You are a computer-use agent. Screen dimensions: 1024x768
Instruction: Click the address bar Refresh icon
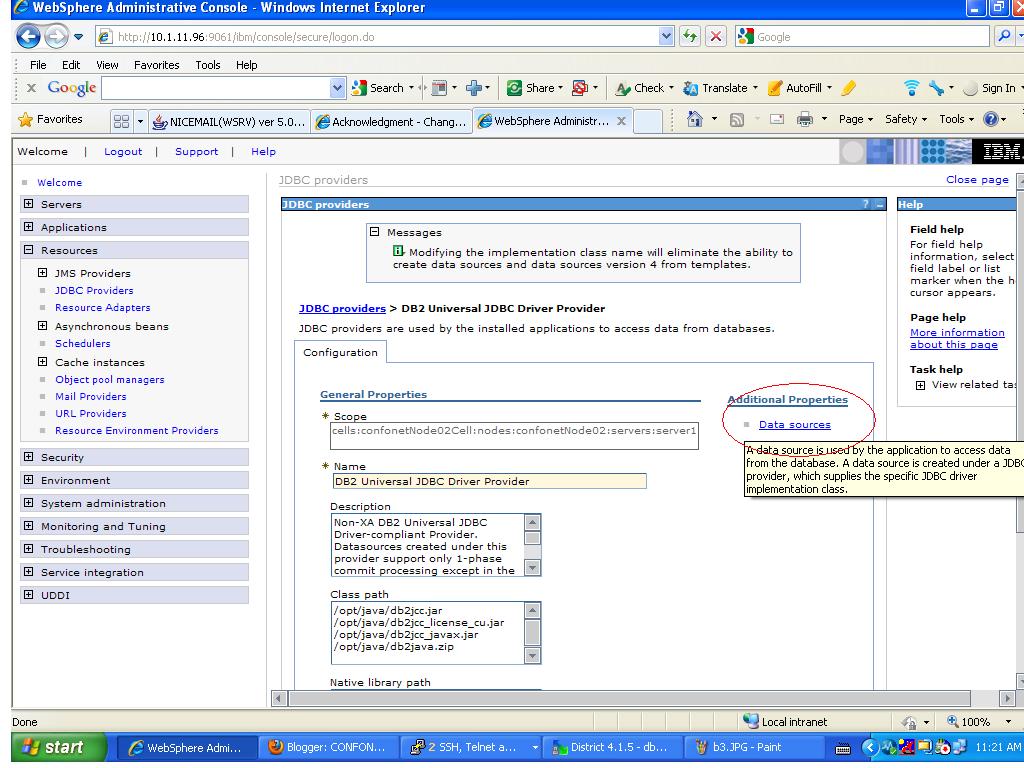pyautogui.click(x=690, y=37)
